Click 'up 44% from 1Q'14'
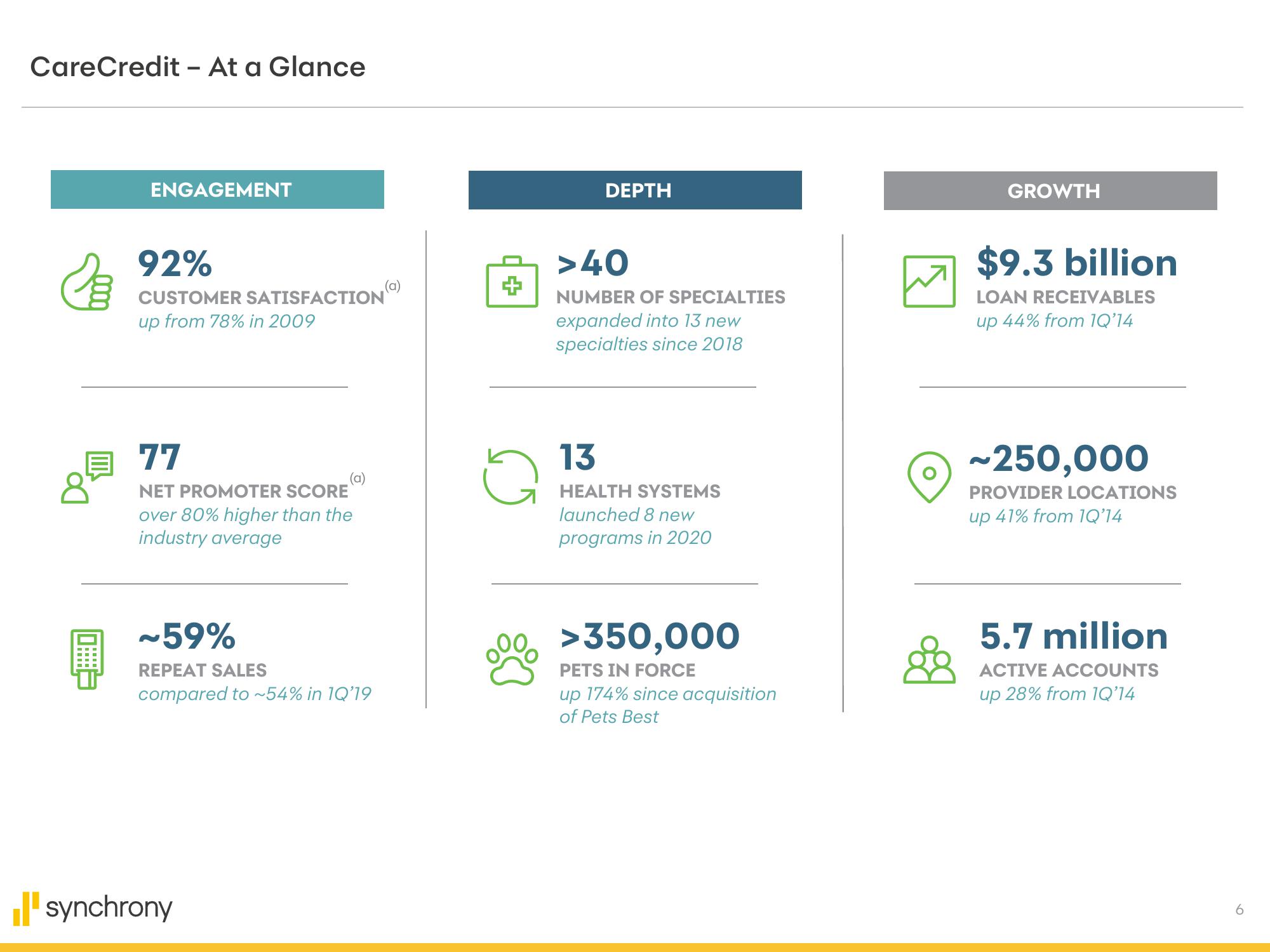 (x=1054, y=321)
